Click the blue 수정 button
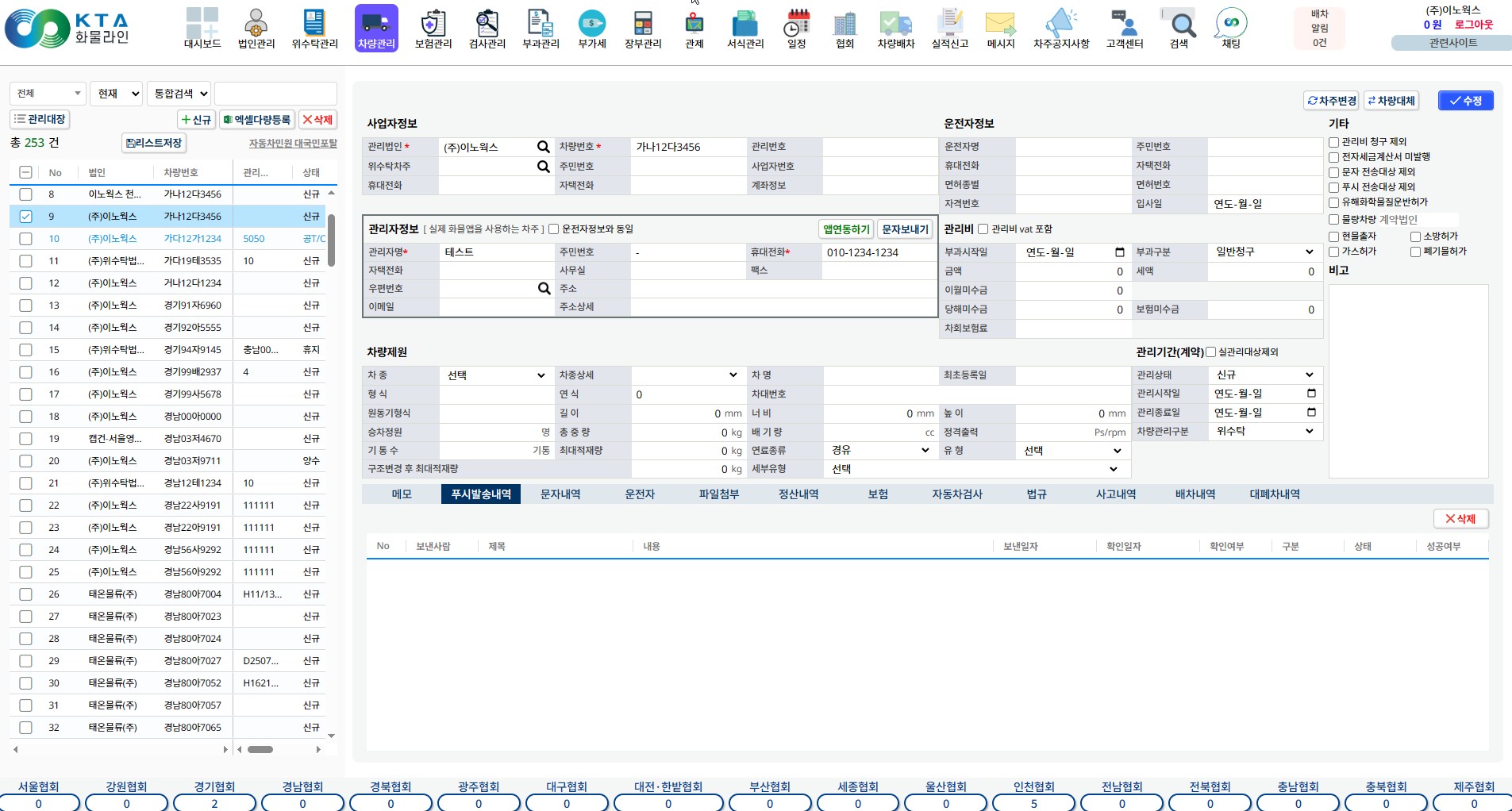The image size is (1512, 811). click(x=1465, y=101)
